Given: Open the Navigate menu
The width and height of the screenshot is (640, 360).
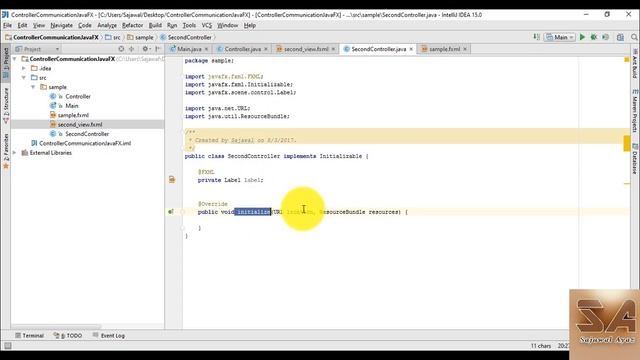Looking at the screenshot, I should coord(62,25).
